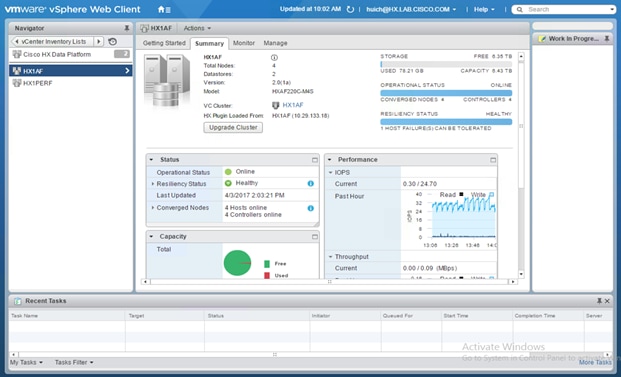
Task: Refresh the vSphere client view
Action: pos(350,10)
